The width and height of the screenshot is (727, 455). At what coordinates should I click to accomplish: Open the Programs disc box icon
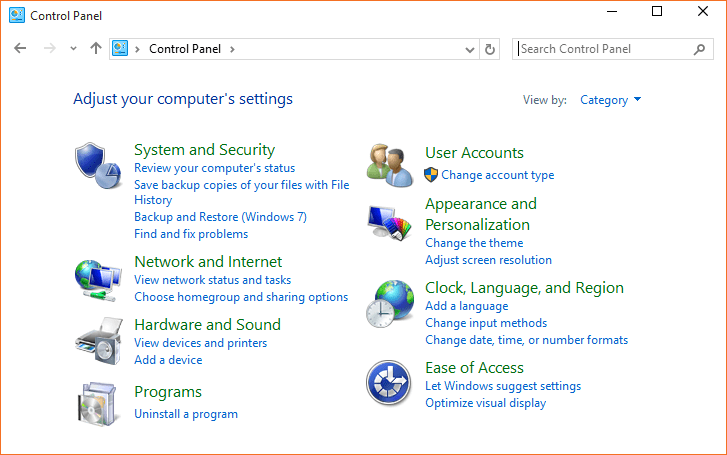97,403
